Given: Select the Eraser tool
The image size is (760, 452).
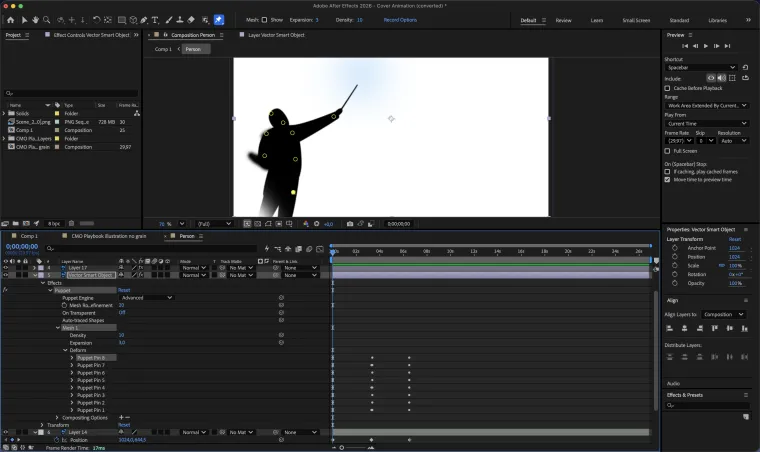Looking at the screenshot, I should 191,20.
